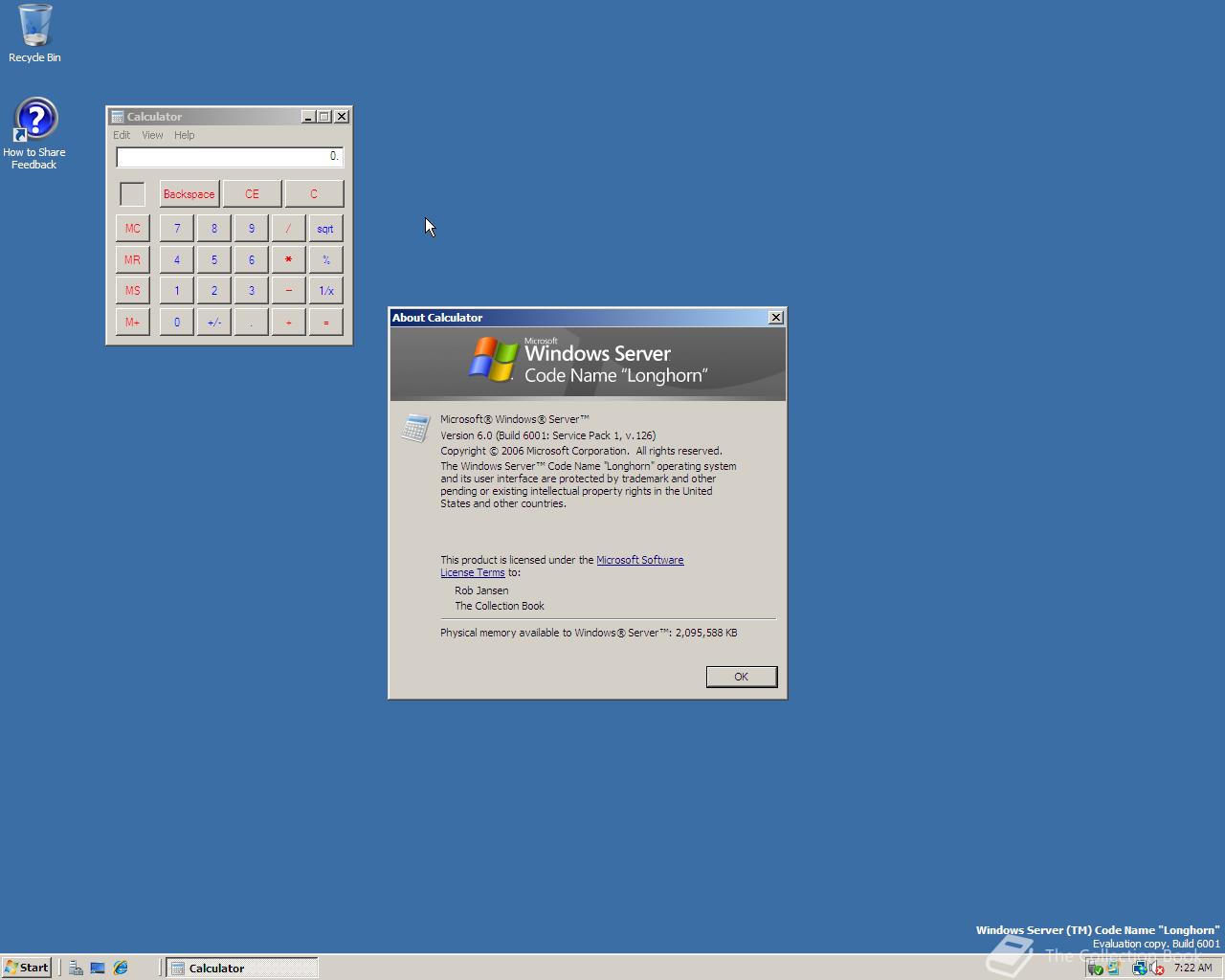Click digit 0 on calculator
Screen dimensions: 1225x980
pos(176,322)
